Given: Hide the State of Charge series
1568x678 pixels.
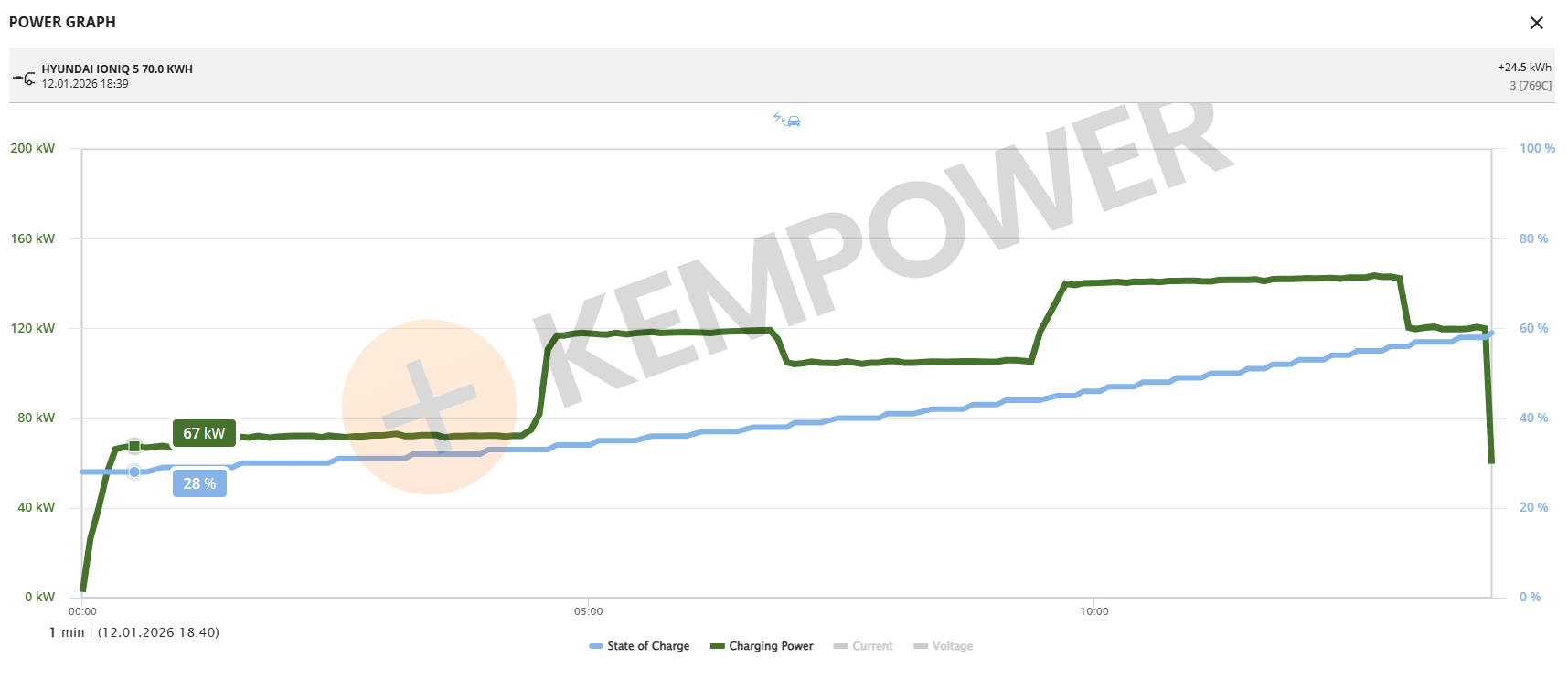Looking at the screenshot, I should pyautogui.click(x=647, y=646).
